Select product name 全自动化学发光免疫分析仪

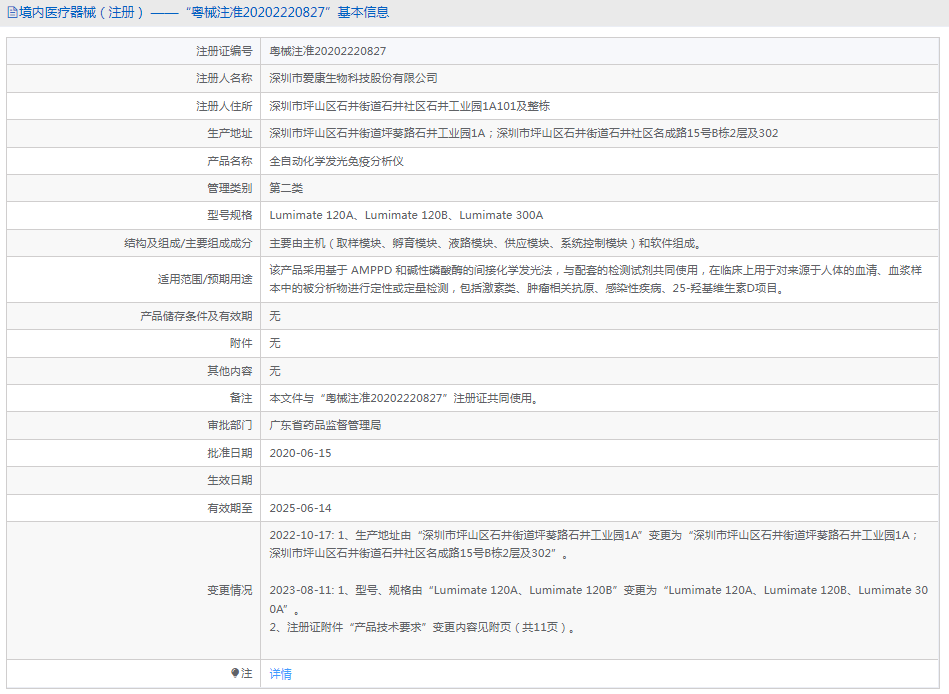337,162
